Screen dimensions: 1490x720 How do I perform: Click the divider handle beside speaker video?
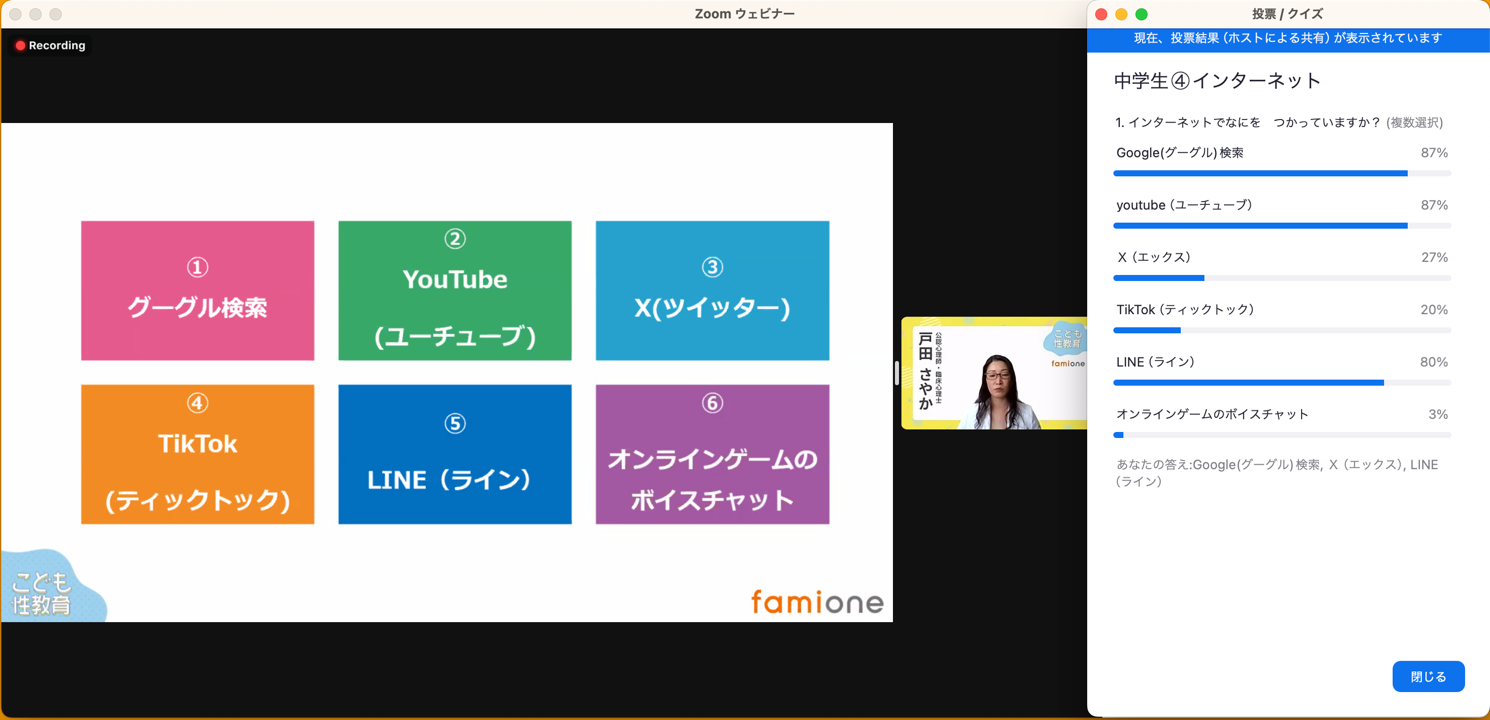(896, 373)
